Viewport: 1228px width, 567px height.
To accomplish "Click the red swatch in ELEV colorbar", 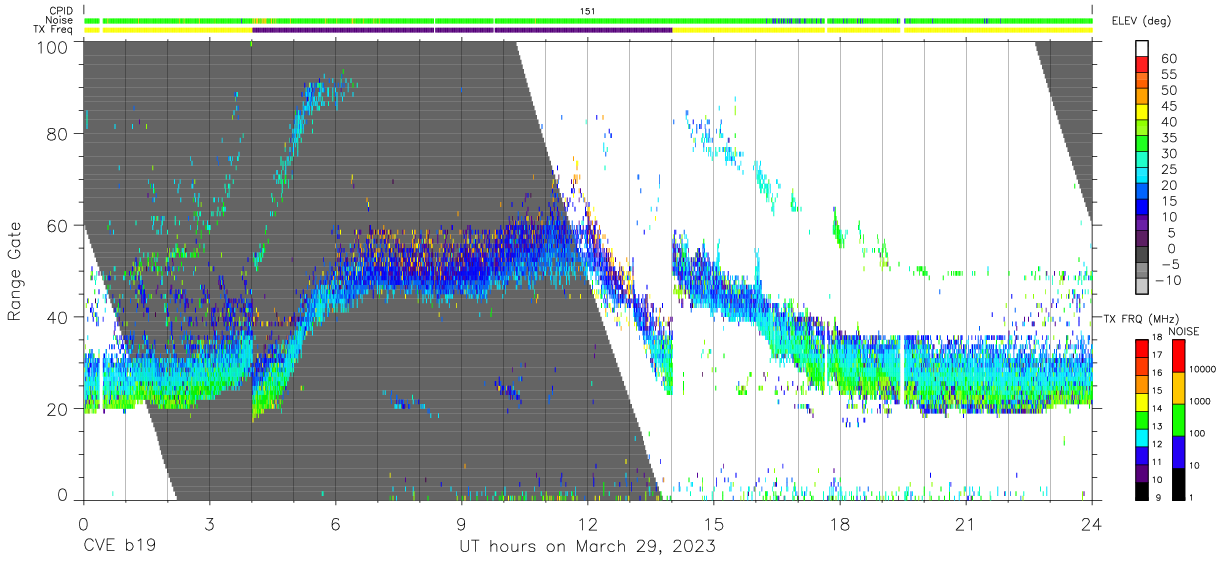I will tap(1141, 66).
